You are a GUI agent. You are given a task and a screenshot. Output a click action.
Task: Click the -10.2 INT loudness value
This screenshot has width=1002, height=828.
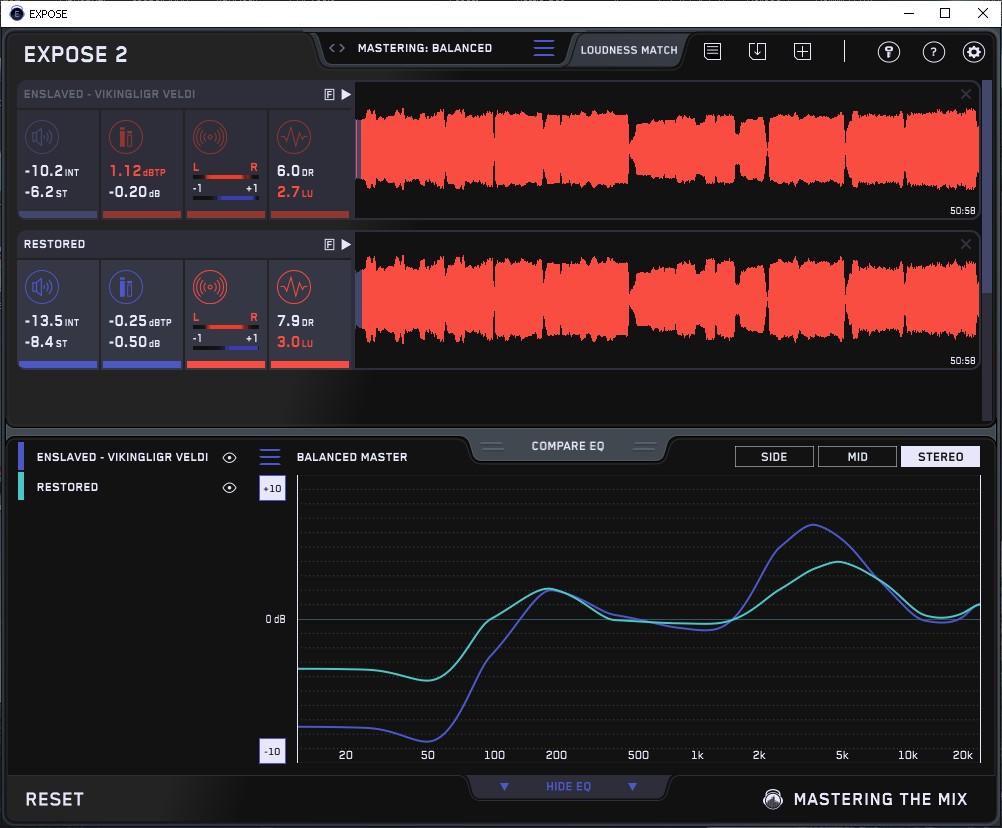(x=51, y=171)
